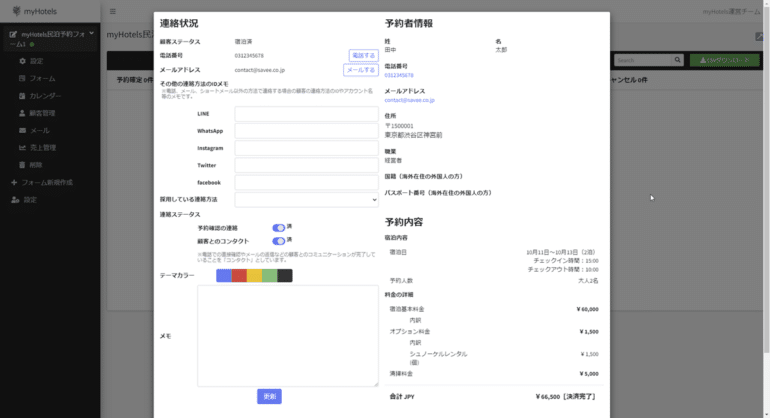Viewport: 770px width, 418px height.
Task: Click the blue 更新 button
Action: click(x=270, y=396)
